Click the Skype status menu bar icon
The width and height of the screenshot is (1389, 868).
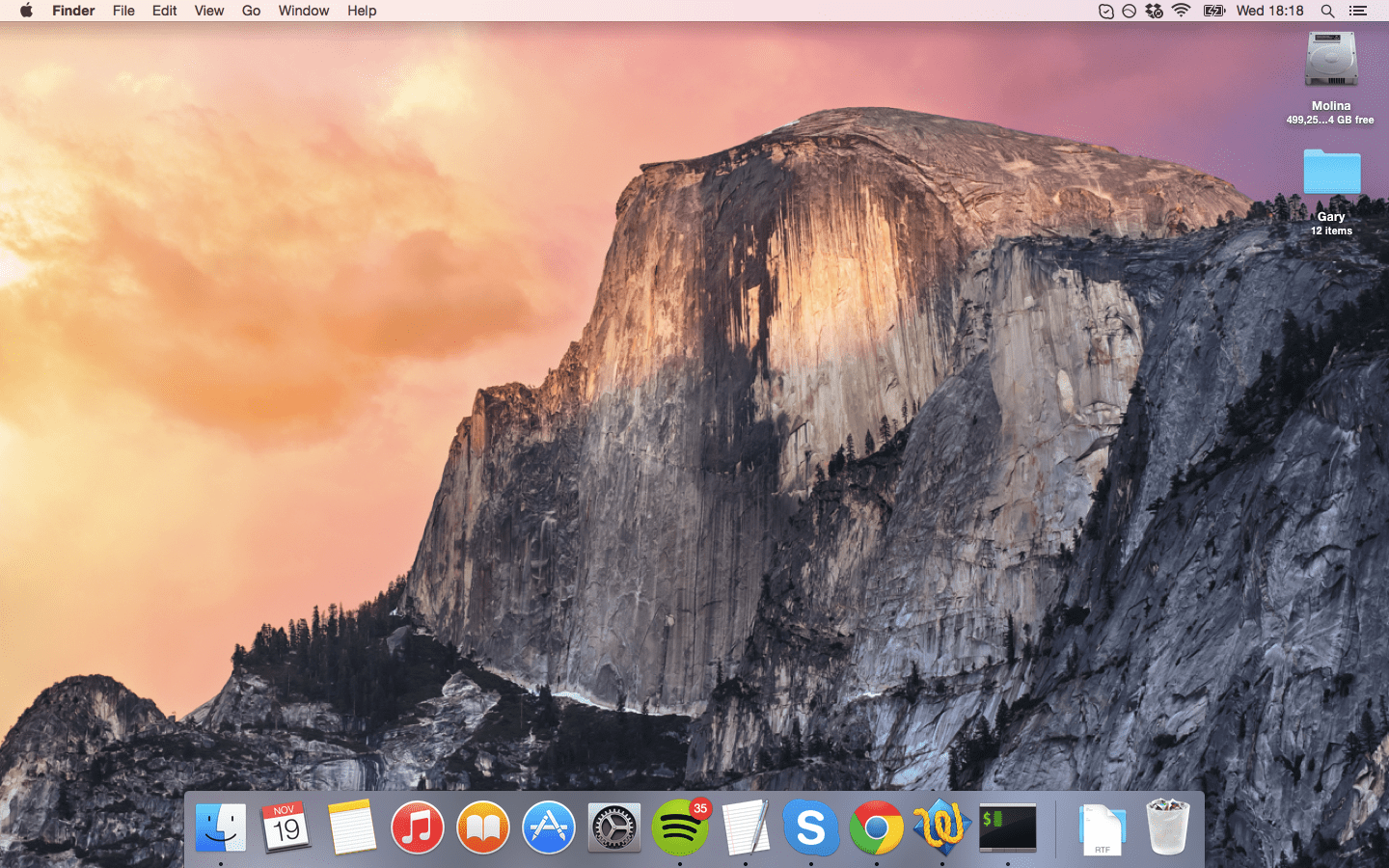pos(1106,11)
